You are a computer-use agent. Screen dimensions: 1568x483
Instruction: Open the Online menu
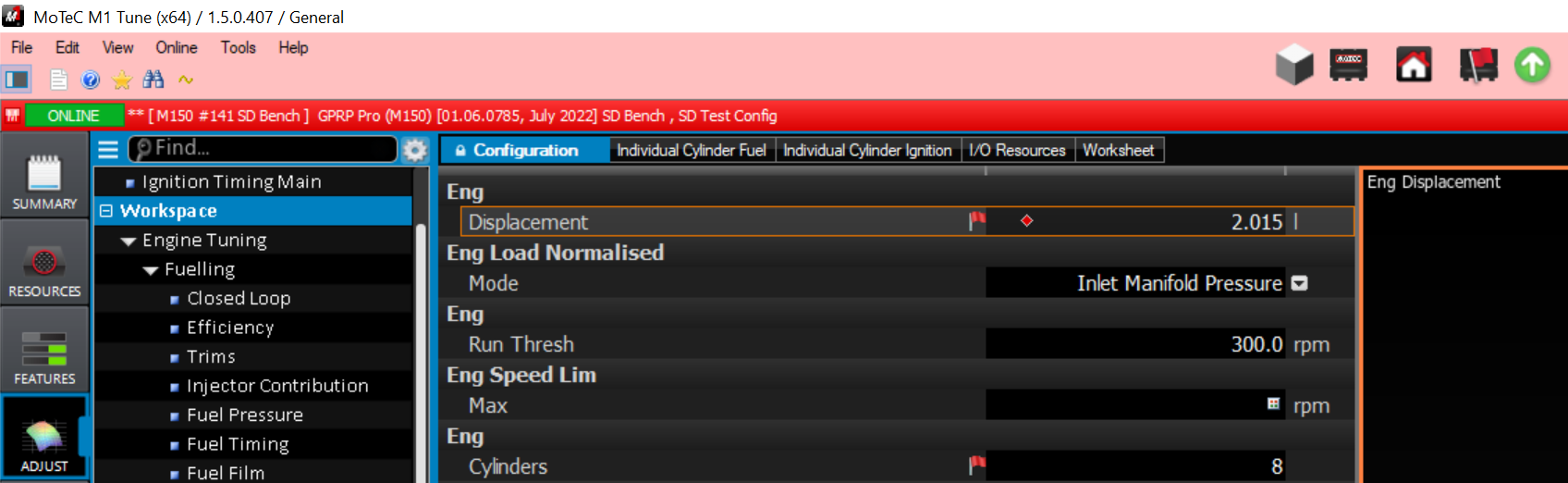click(x=176, y=47)
